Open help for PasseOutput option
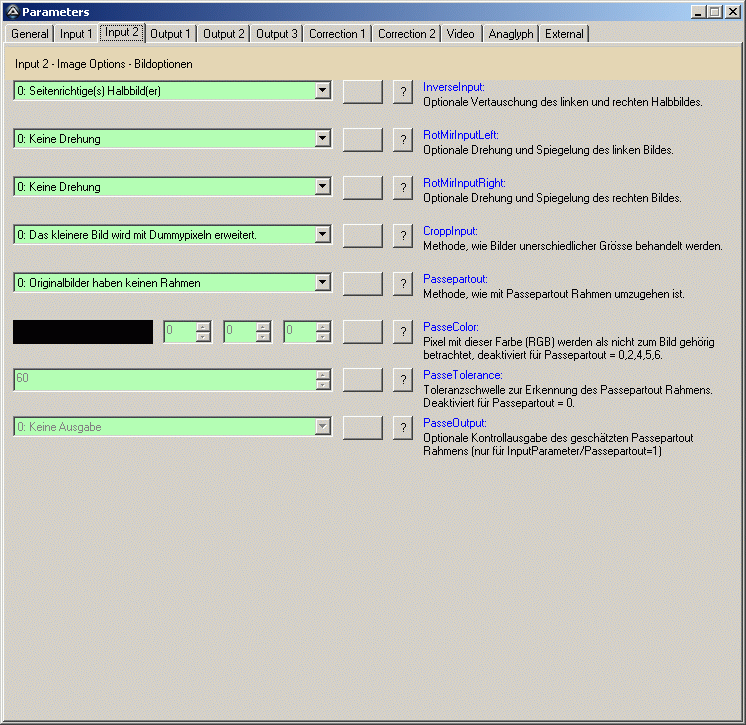 [402, 428]
